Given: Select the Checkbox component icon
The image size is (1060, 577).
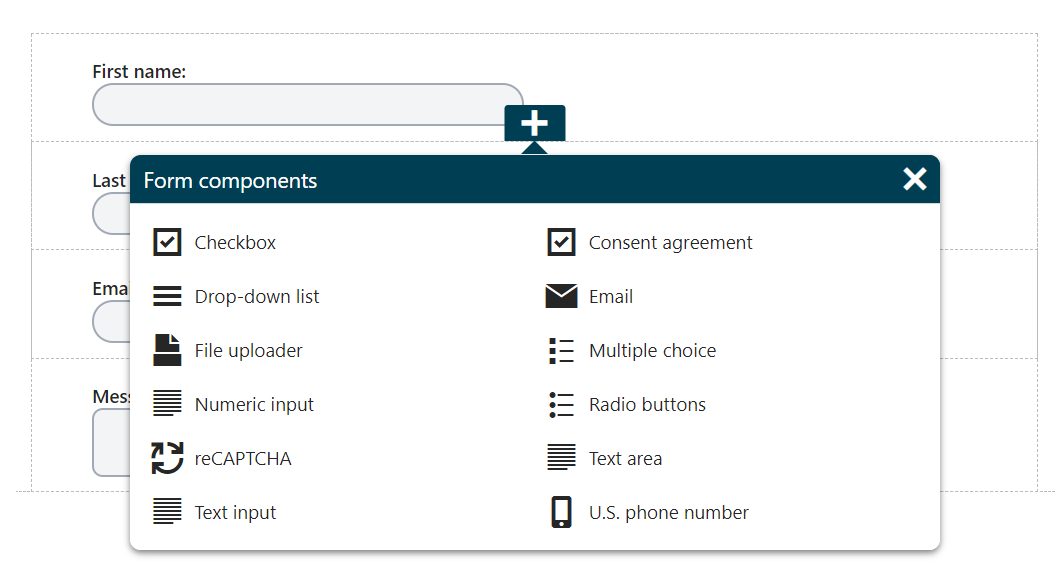Looking at the screenshot, I should pos(166,241).
